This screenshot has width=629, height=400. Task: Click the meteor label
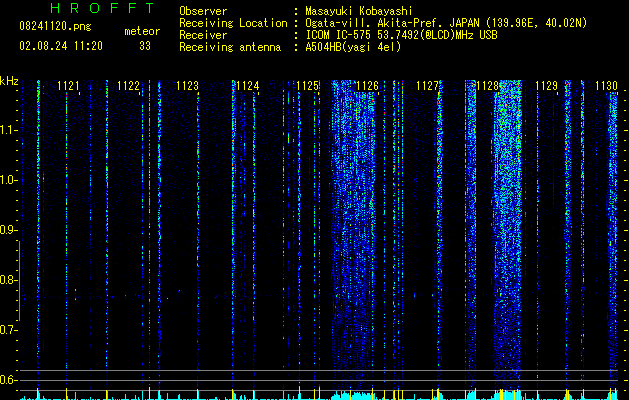(142, 31)
